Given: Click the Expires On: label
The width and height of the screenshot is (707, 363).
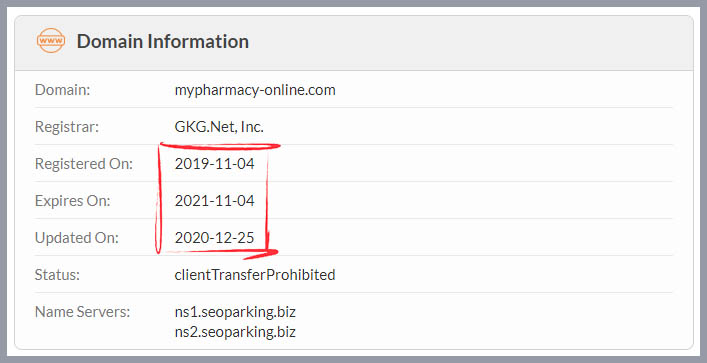Looking at the screenshot, I should pyautogui.click(x=73, y=201).
